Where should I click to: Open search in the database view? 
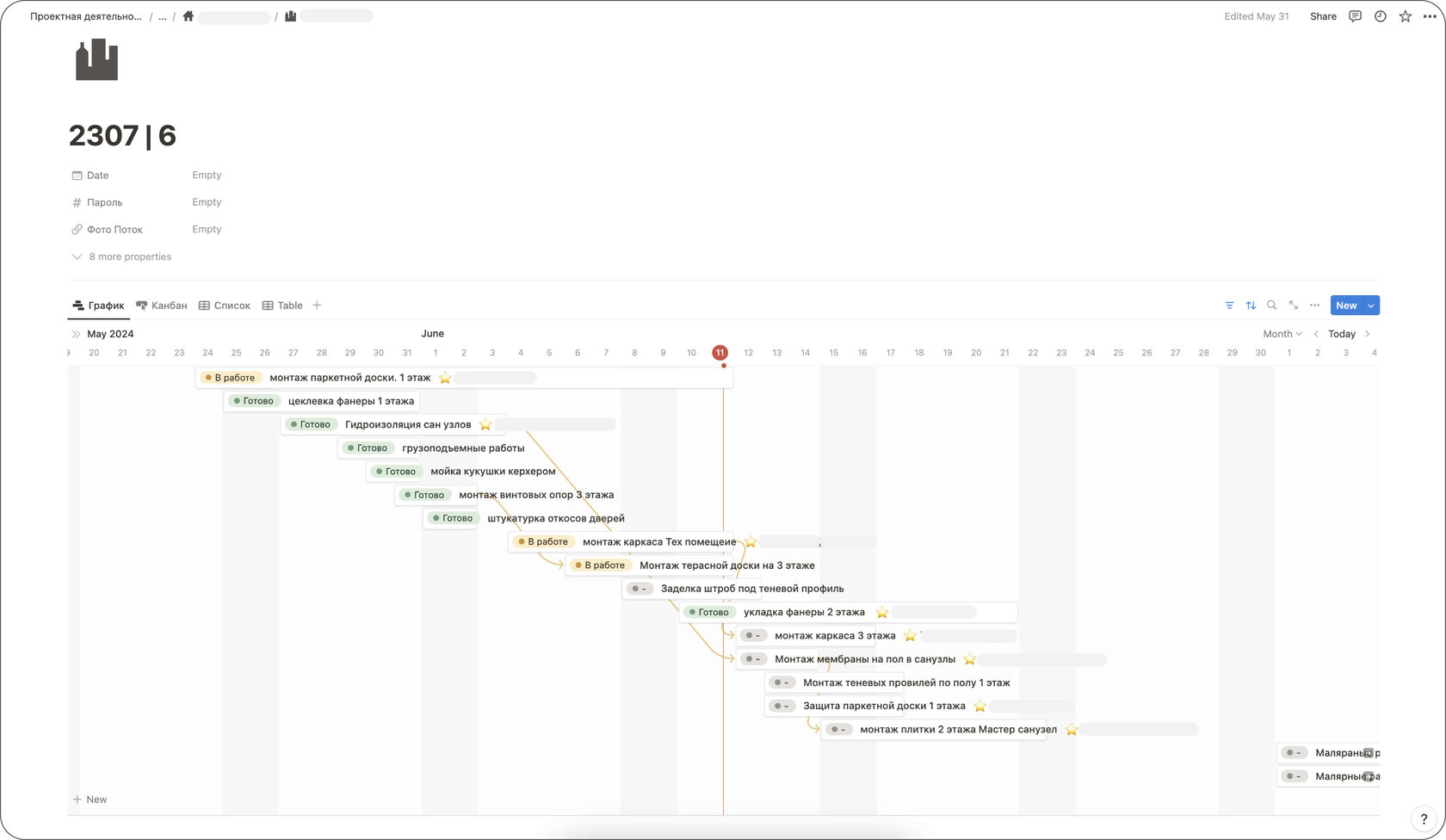coord(1271,306)
